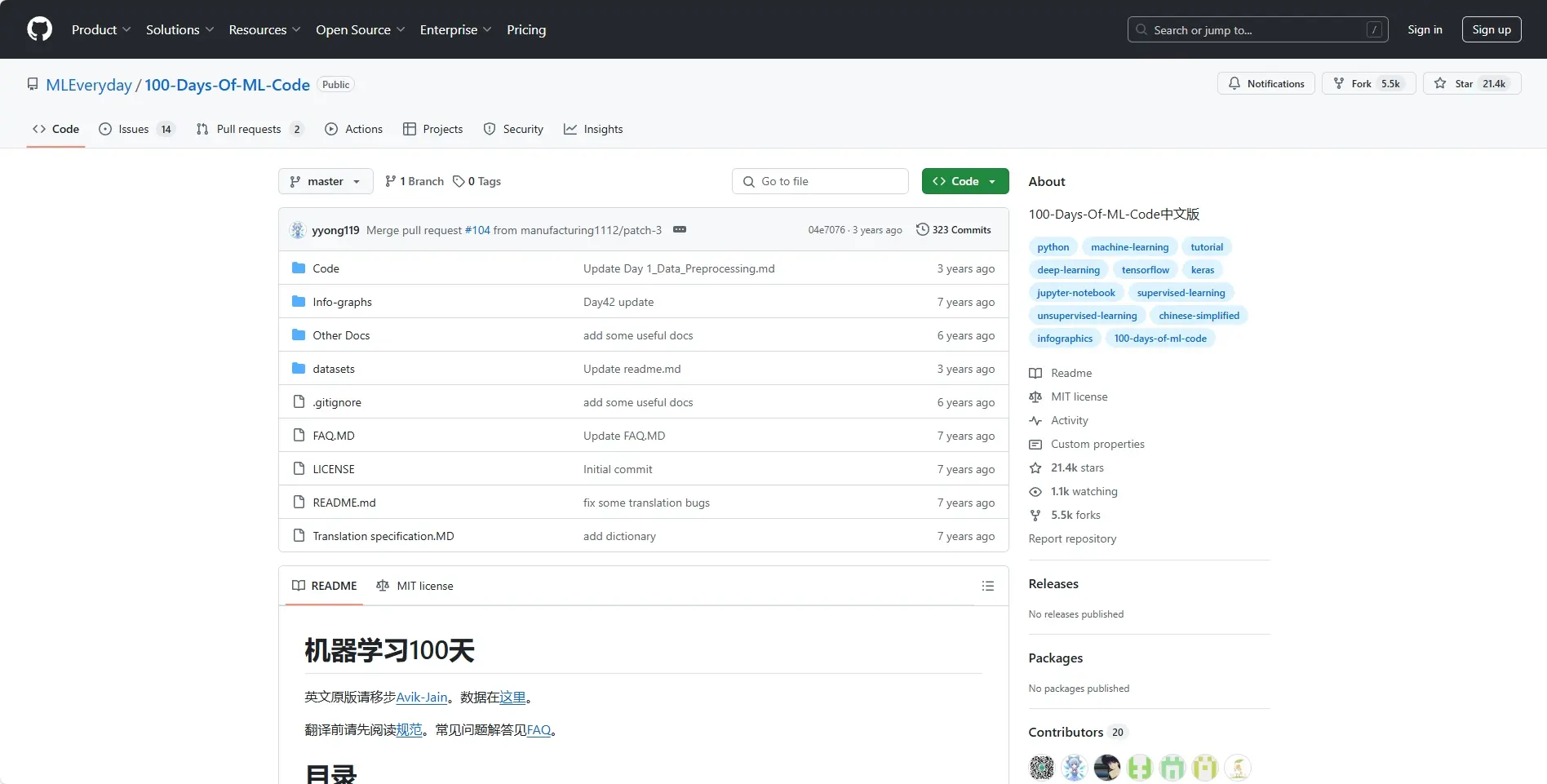Open the 323 Commits history
The height and width of the screenshot is (784, 1547).
point(953,230)
